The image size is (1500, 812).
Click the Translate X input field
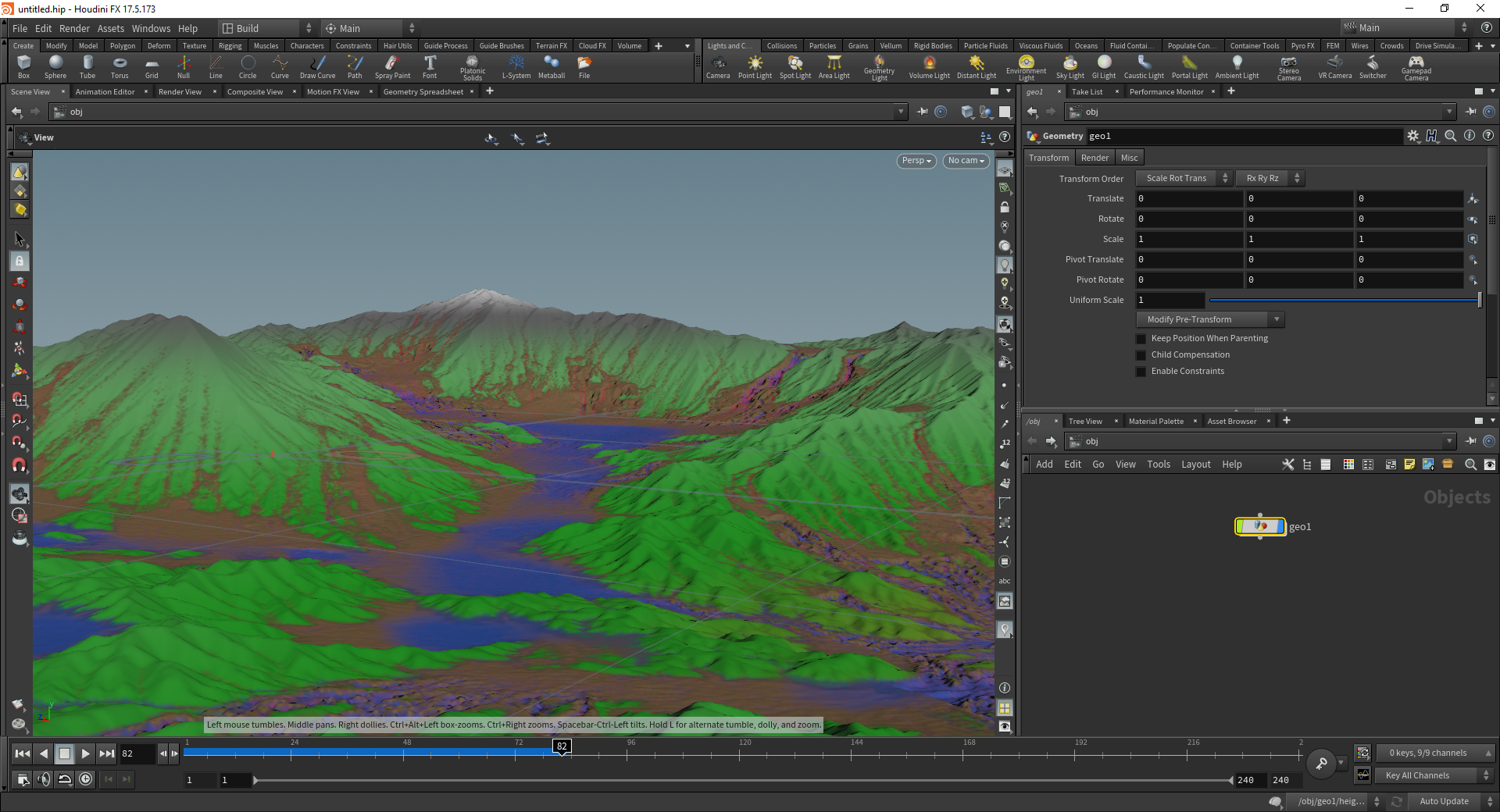[1188, 198]
